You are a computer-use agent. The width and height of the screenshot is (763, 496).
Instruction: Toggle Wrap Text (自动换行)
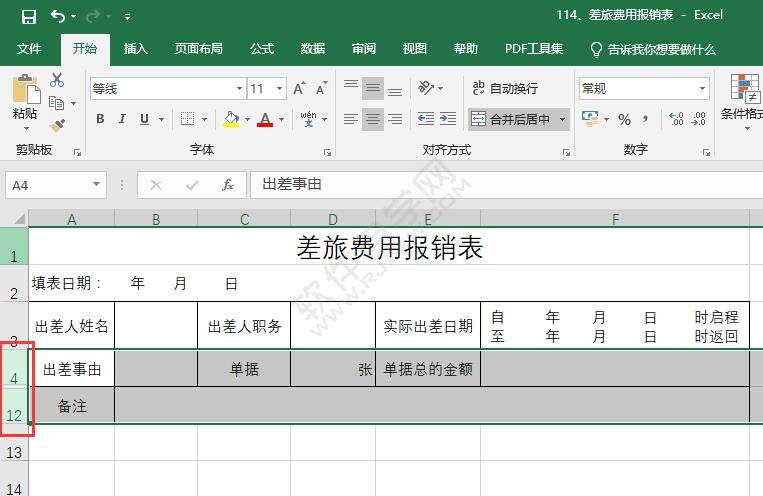click(505, 89)
